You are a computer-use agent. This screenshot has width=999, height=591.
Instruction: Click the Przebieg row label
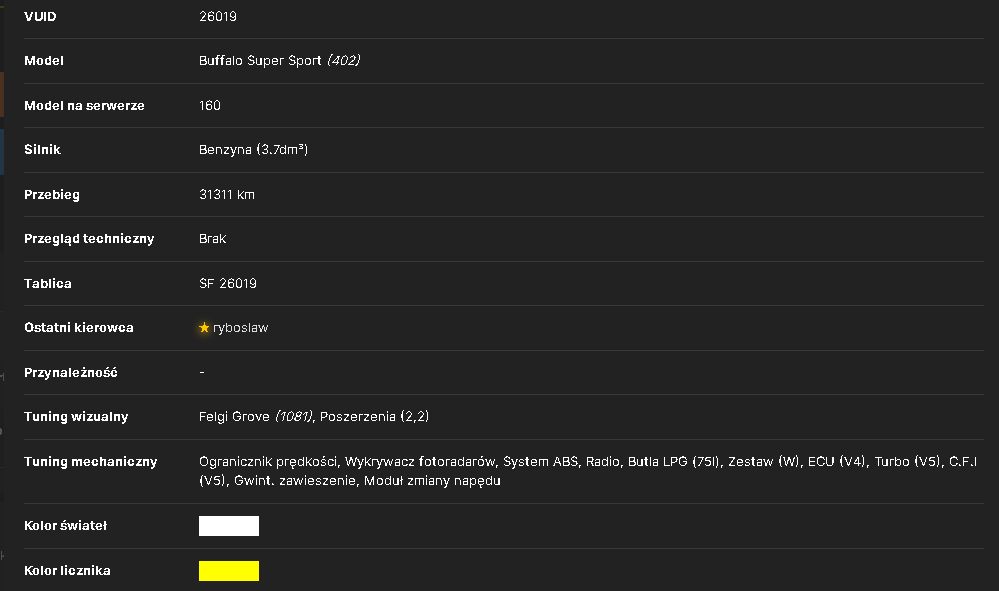52,195
